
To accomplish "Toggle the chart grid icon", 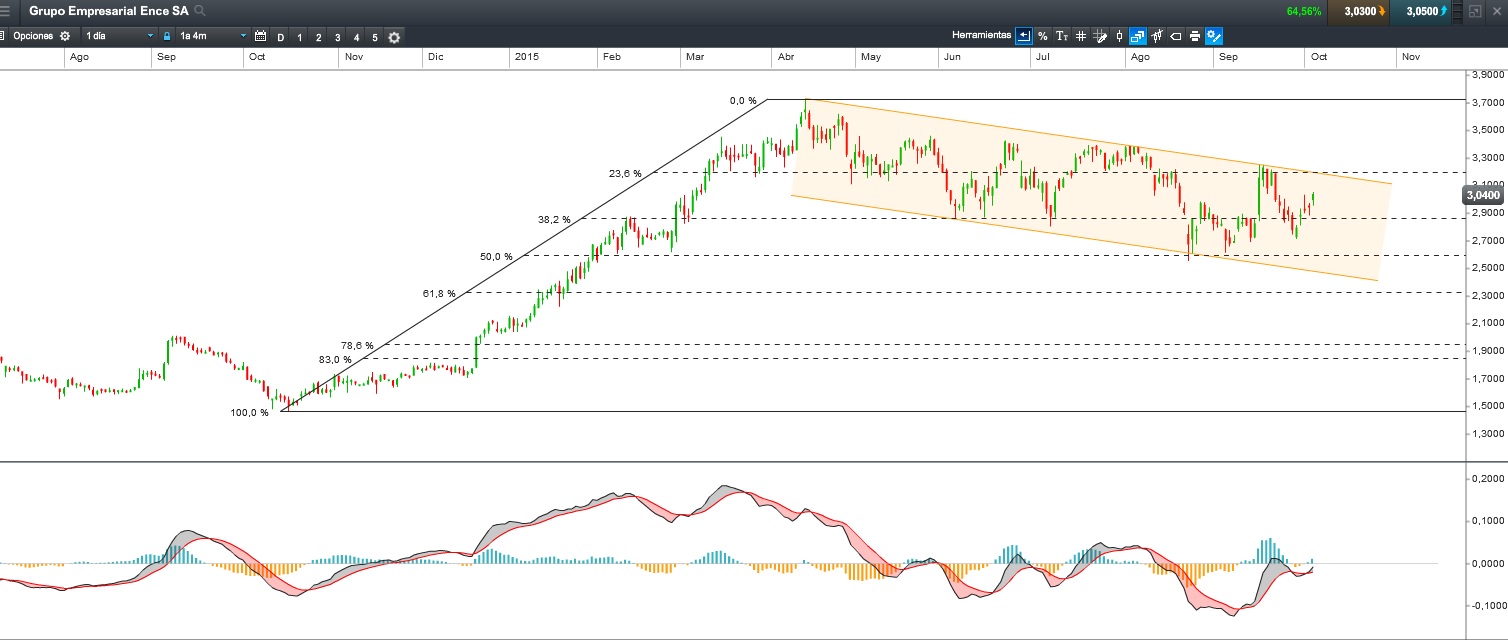I will (1081, 36).
